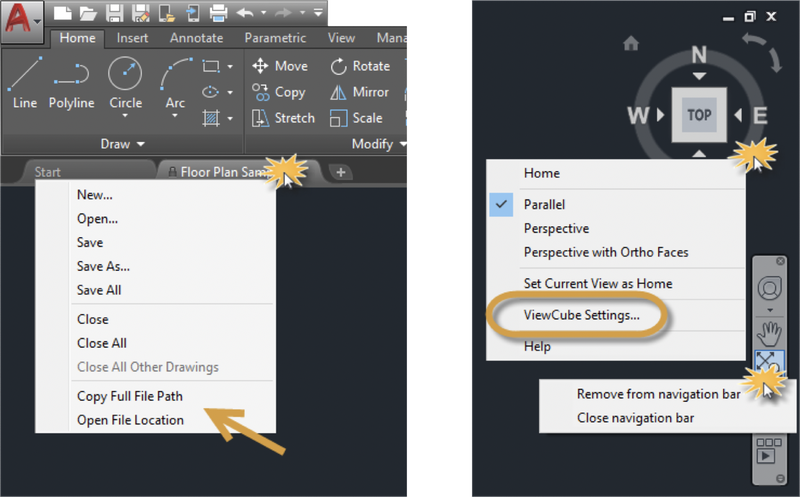The width and height of the screenshot is (800, 497).
Task: Click the Zoom Extents icon on navigation bar
Action: [x=768, y=360]
